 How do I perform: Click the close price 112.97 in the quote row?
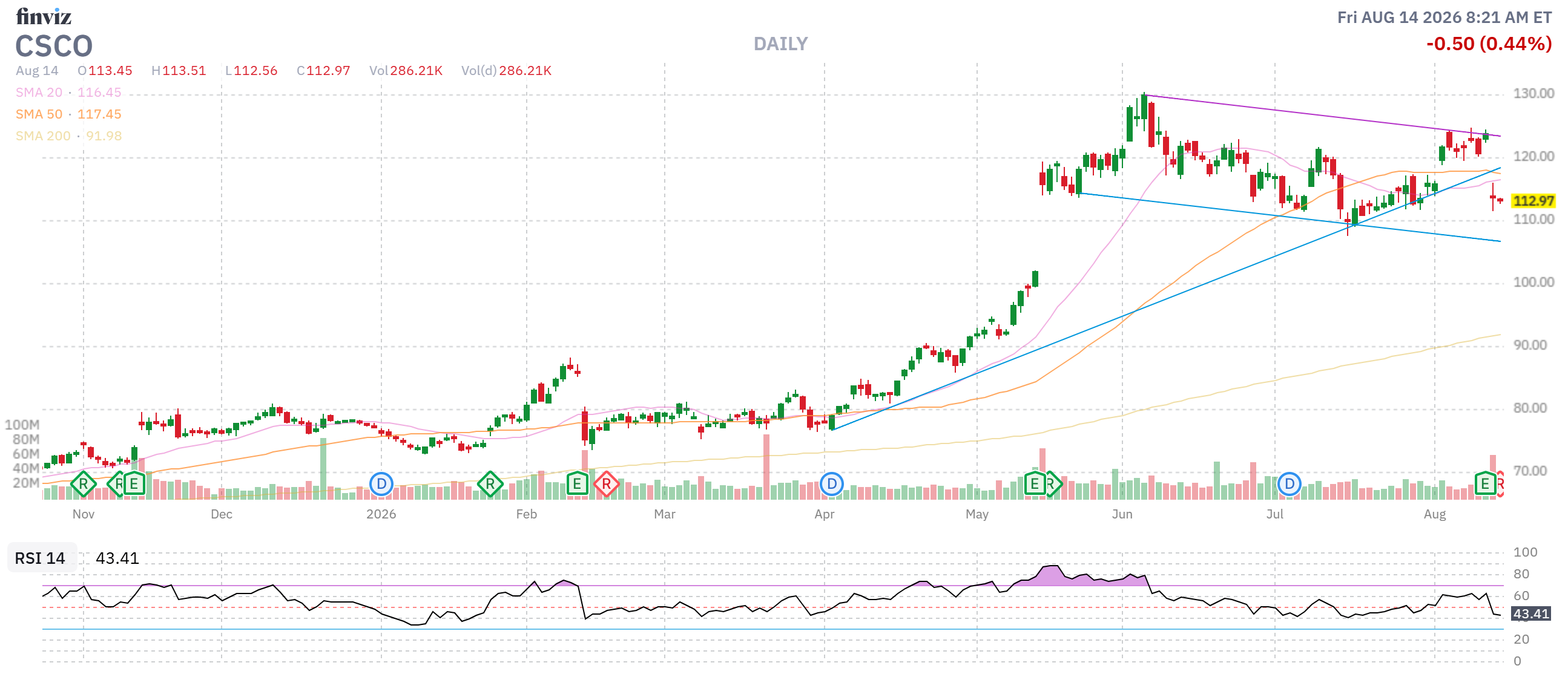click(x=328, y=71)
